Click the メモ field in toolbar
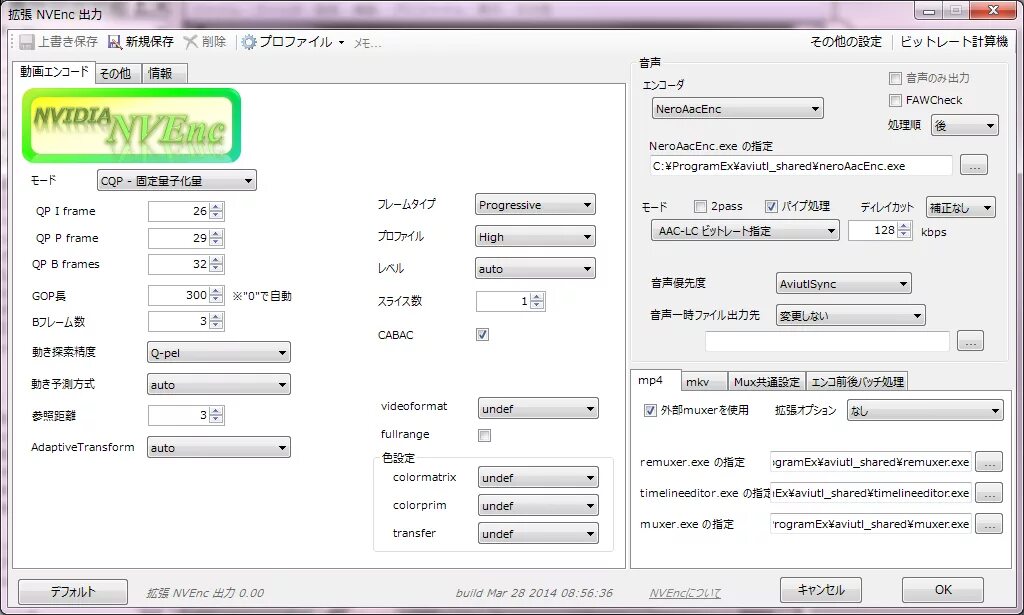Viewport: 1024px width, 615px height. coord(367,43)
